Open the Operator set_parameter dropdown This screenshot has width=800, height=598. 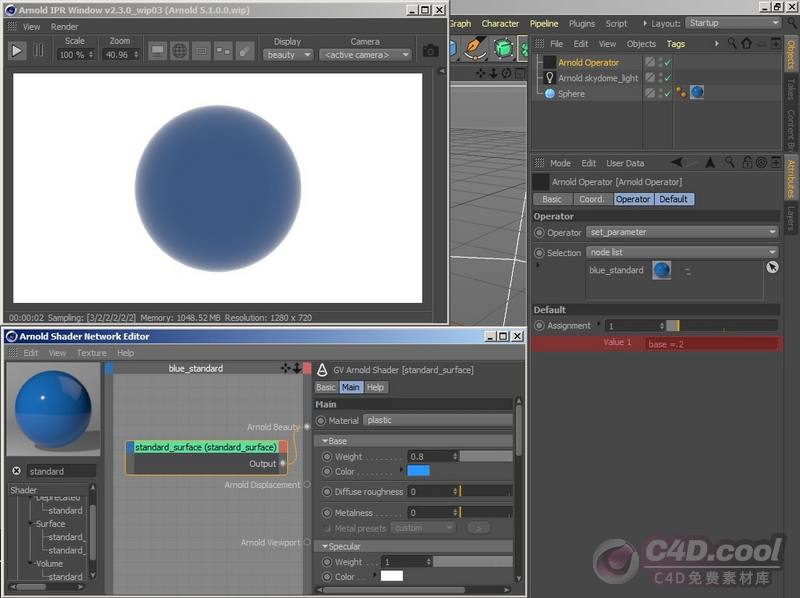682,232
